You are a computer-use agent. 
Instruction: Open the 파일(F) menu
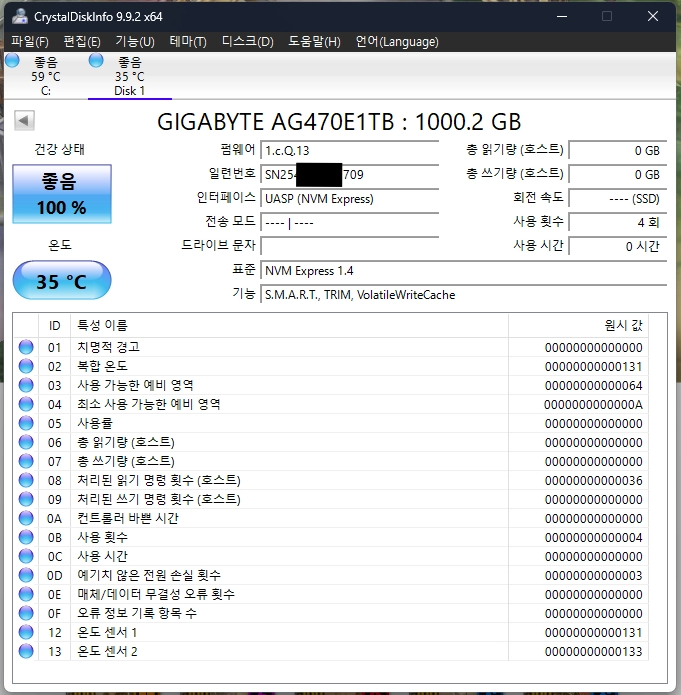click(x=30, y=42)
